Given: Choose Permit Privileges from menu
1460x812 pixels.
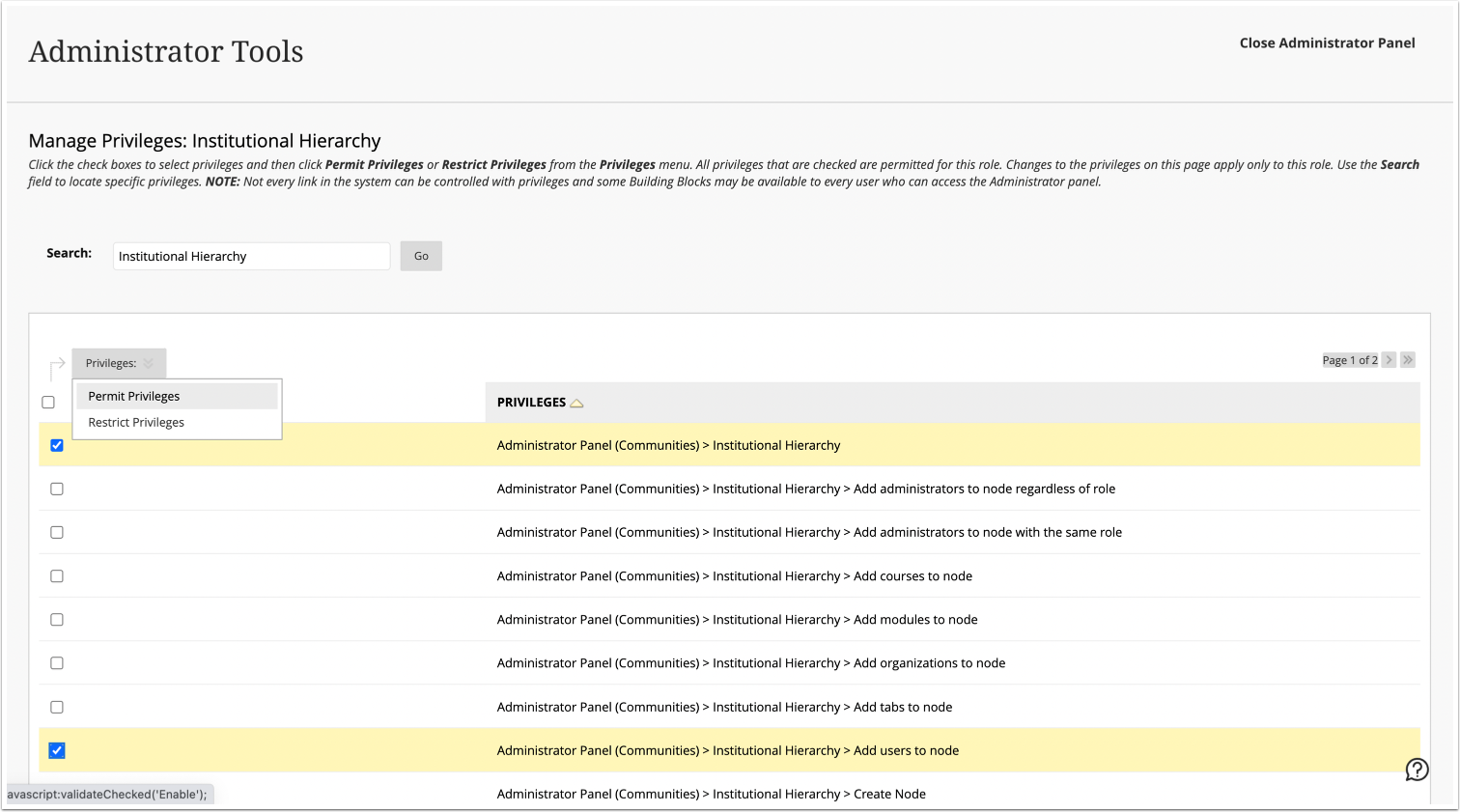Looking at the screenshot, I should [x=177, y=396].
